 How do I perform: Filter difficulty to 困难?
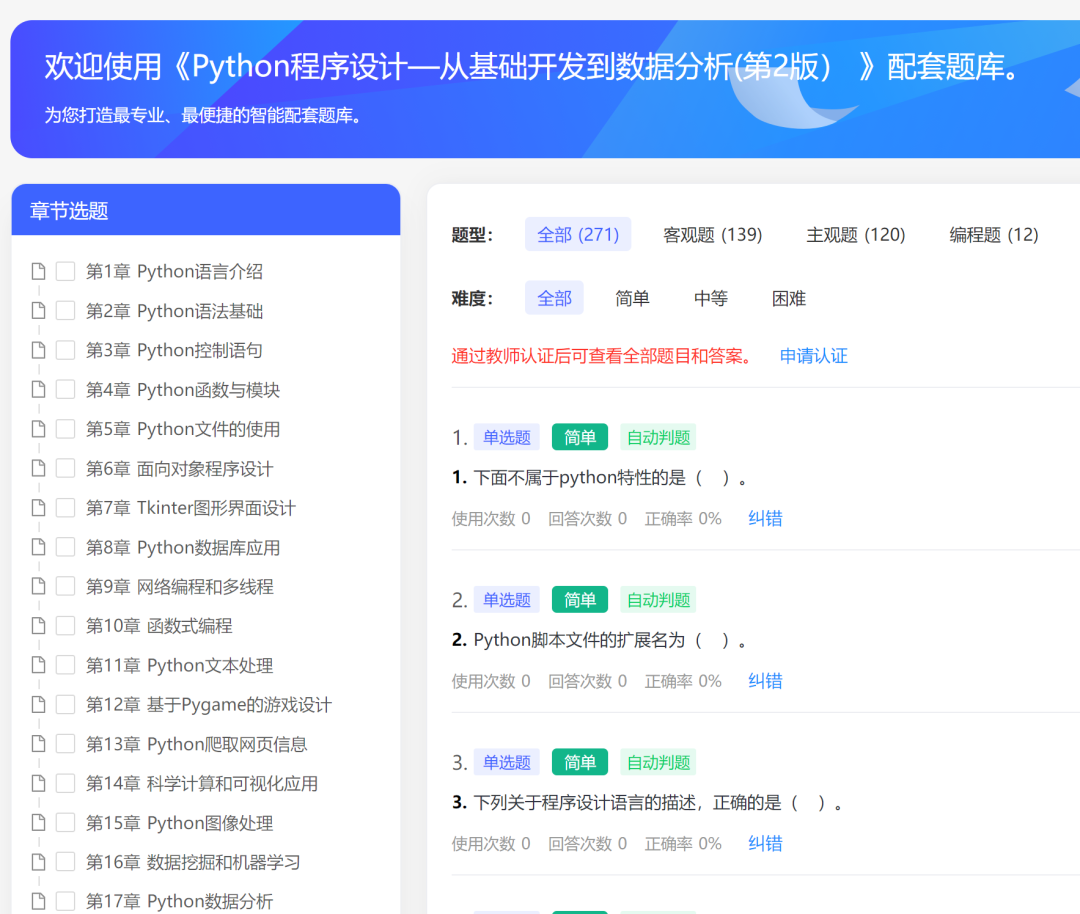point(789,298)
